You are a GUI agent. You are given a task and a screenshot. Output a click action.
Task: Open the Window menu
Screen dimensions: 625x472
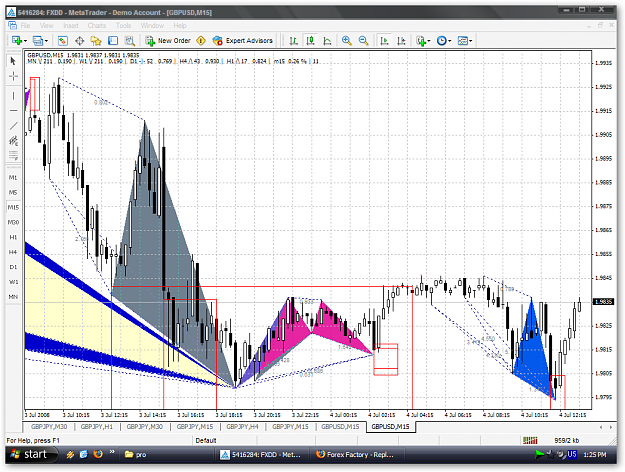[x=152, y=26]
